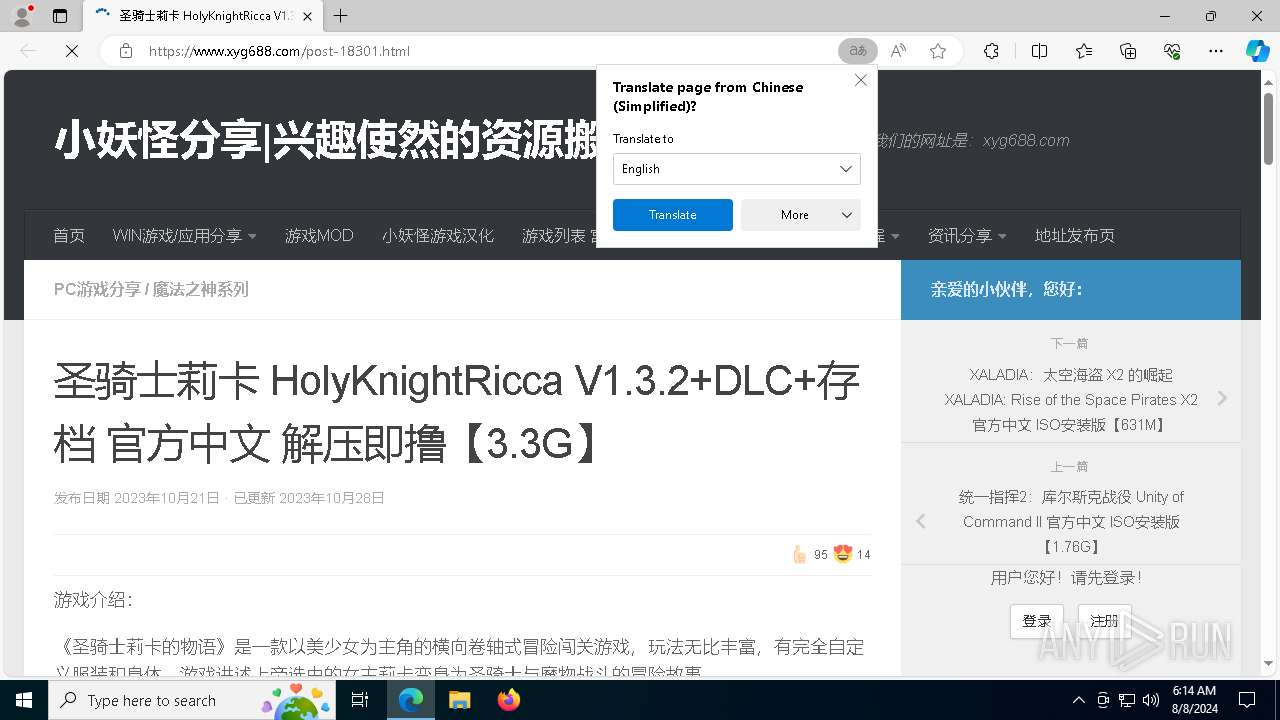Open a new tab with plus button
The image size is (1280, 720).
341,16
